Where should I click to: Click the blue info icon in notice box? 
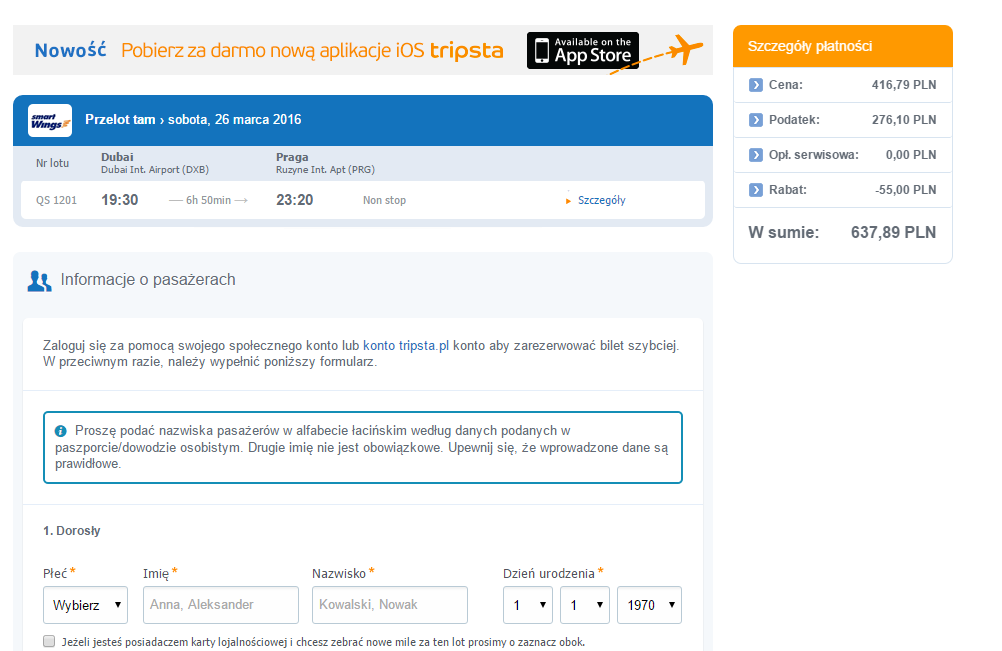(61, 431)
